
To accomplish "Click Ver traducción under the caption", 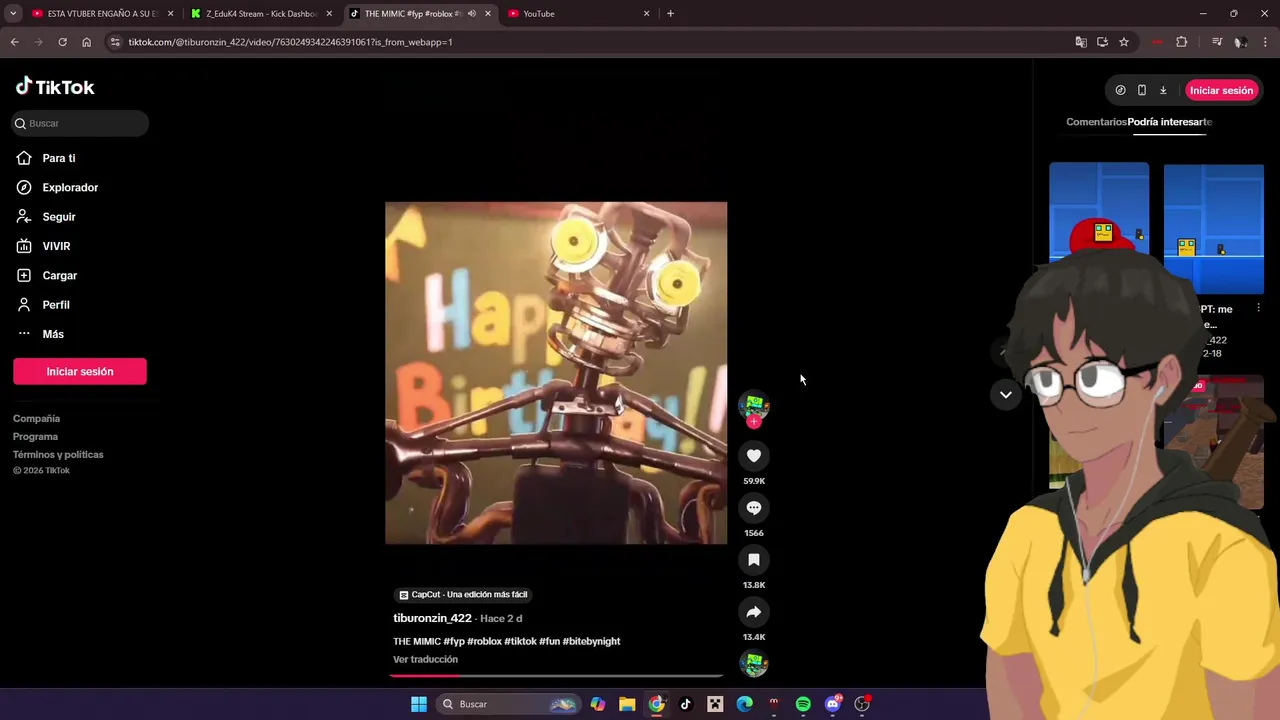I will point(425,659).
